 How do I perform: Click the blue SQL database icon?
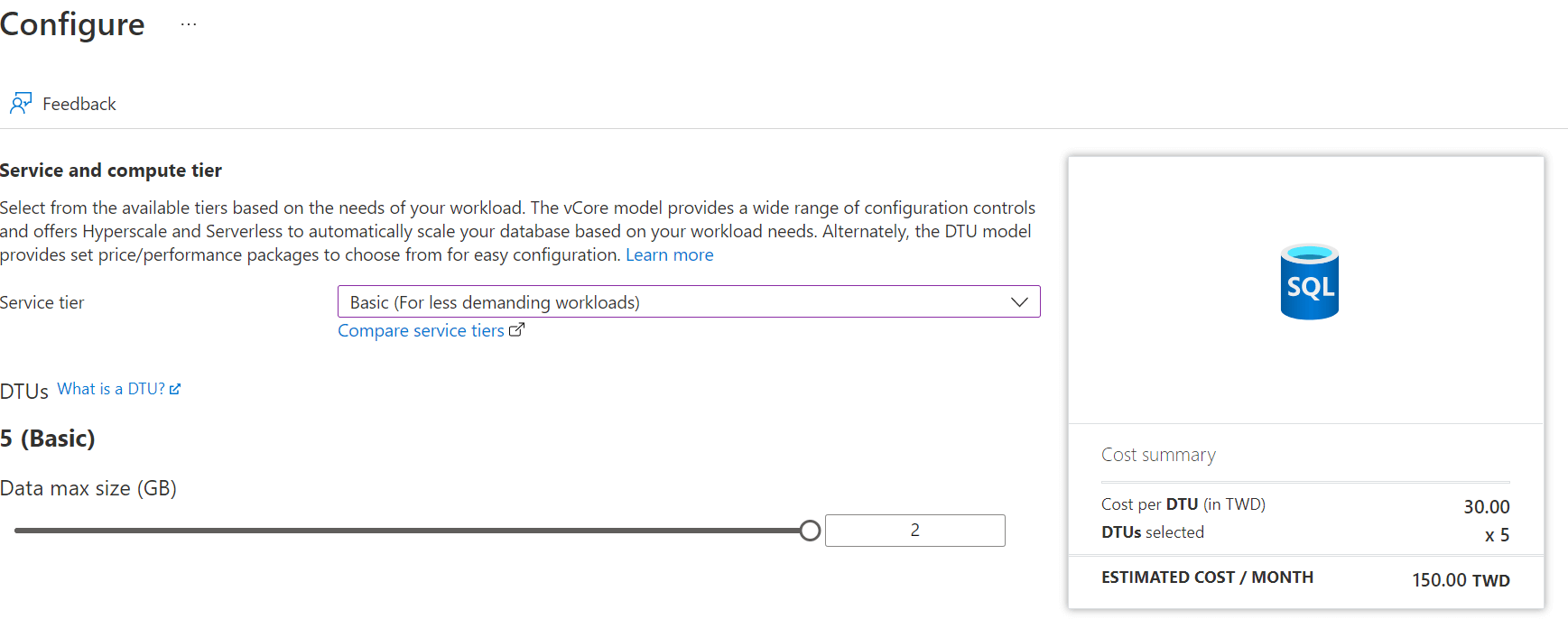click(x=1309, y=282)
